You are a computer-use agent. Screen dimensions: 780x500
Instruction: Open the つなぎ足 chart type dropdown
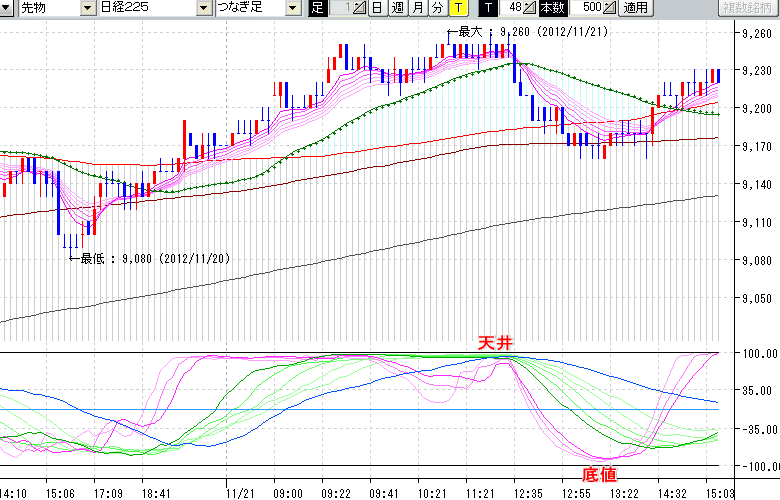tap(292, 8)
